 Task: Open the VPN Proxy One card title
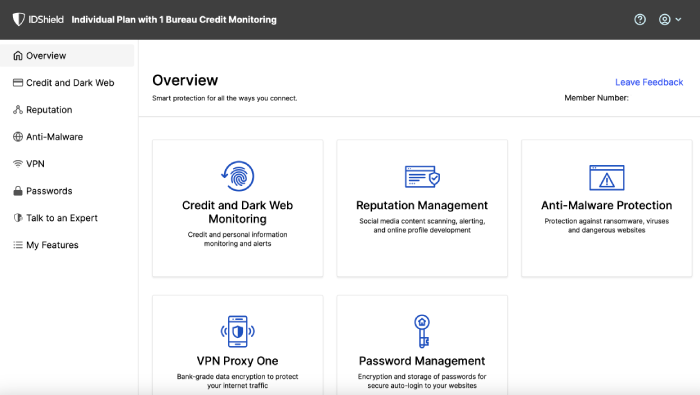tap(238, 361)
